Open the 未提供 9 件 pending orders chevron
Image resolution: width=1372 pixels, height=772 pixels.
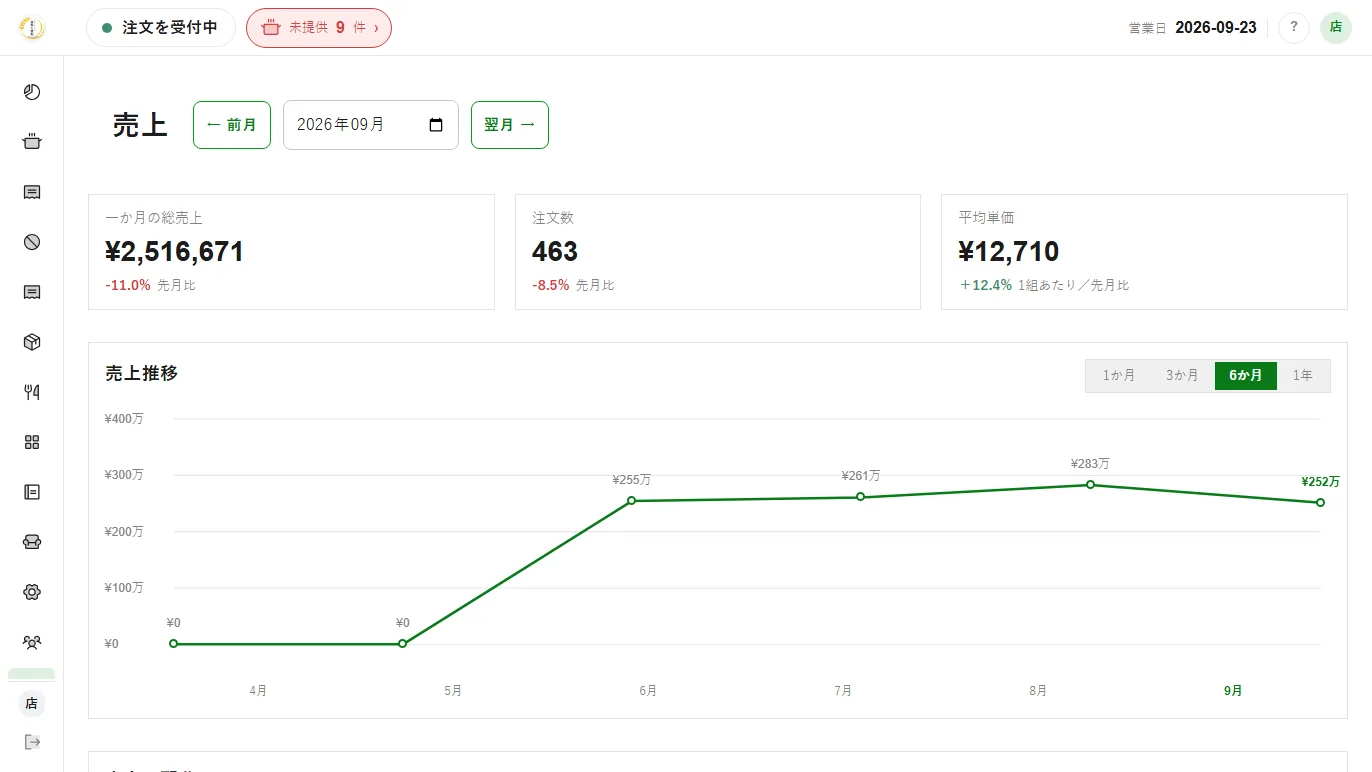376,28
